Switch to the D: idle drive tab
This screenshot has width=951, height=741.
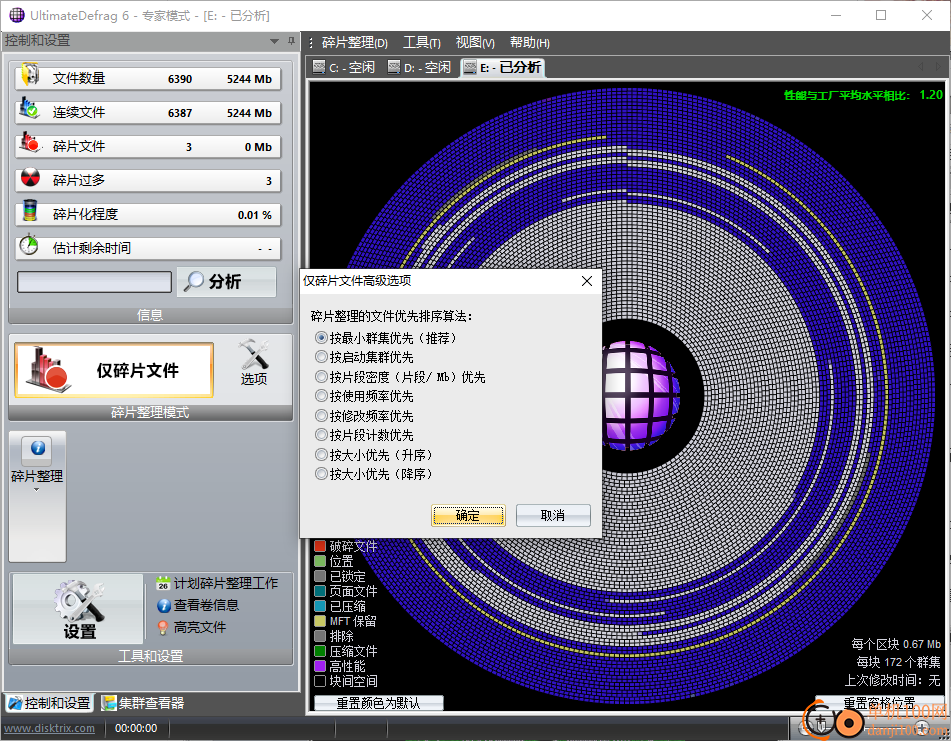point(420,67)
